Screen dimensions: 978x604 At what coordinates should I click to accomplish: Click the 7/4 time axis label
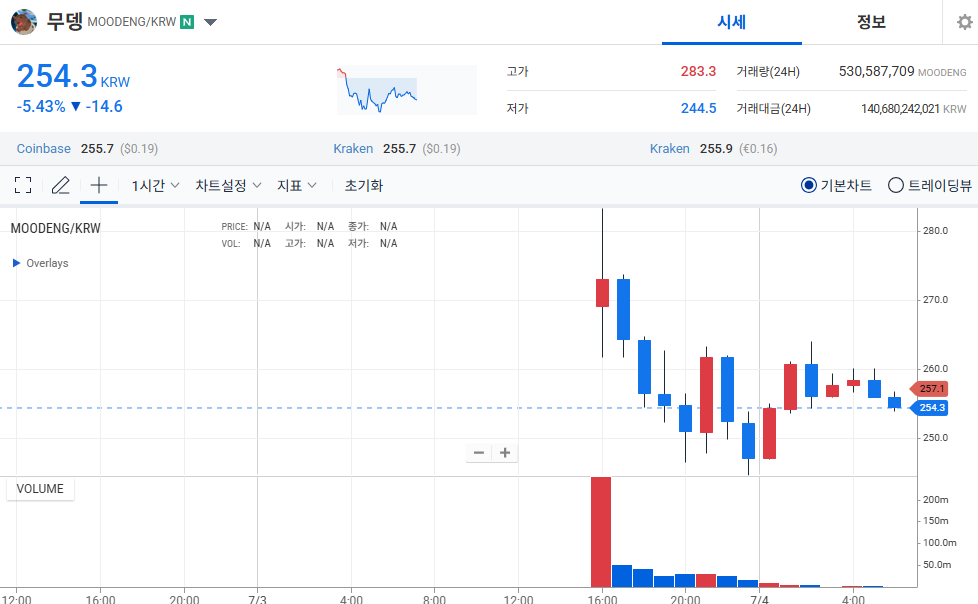pyautogui.click(x=759, y=599)
